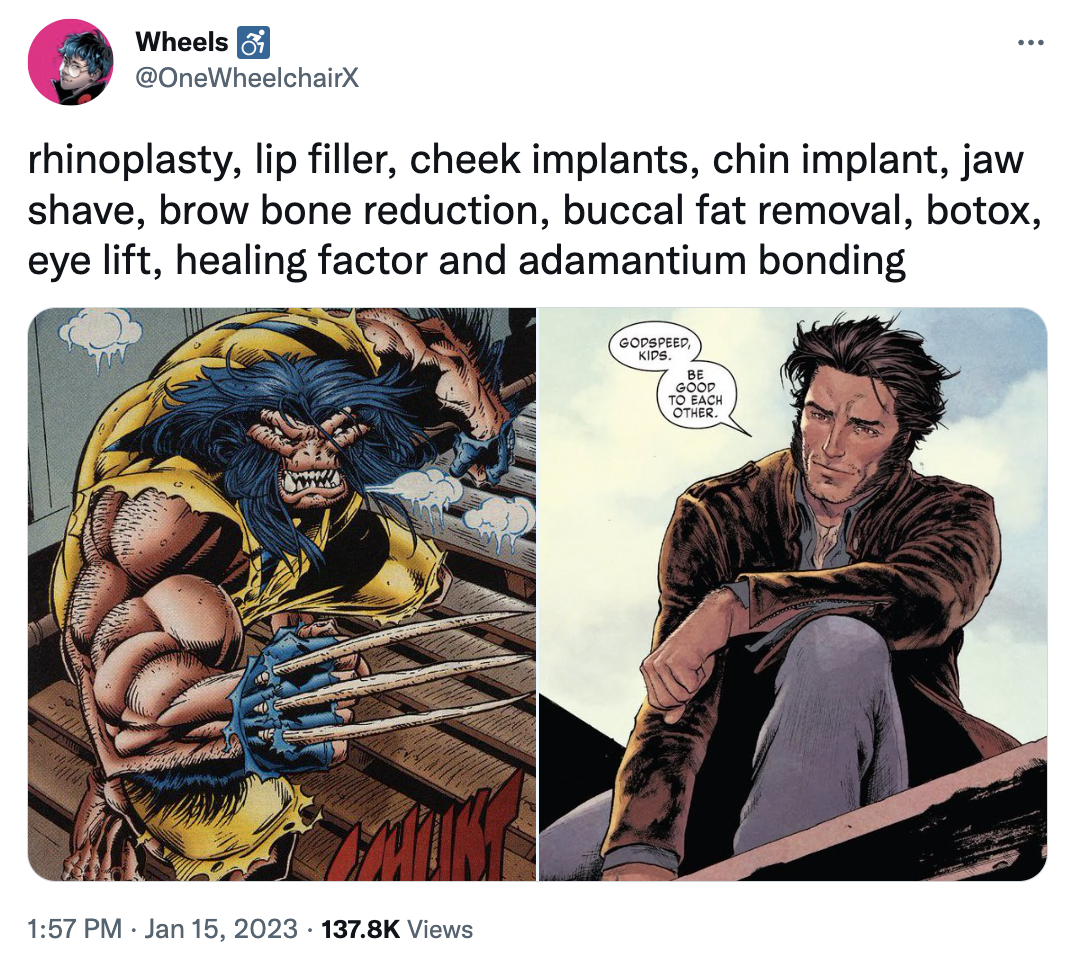Screen dimensions: 1070x964
Task: Click the Wheels profile avatar
Action: click(x=70, y=61)
